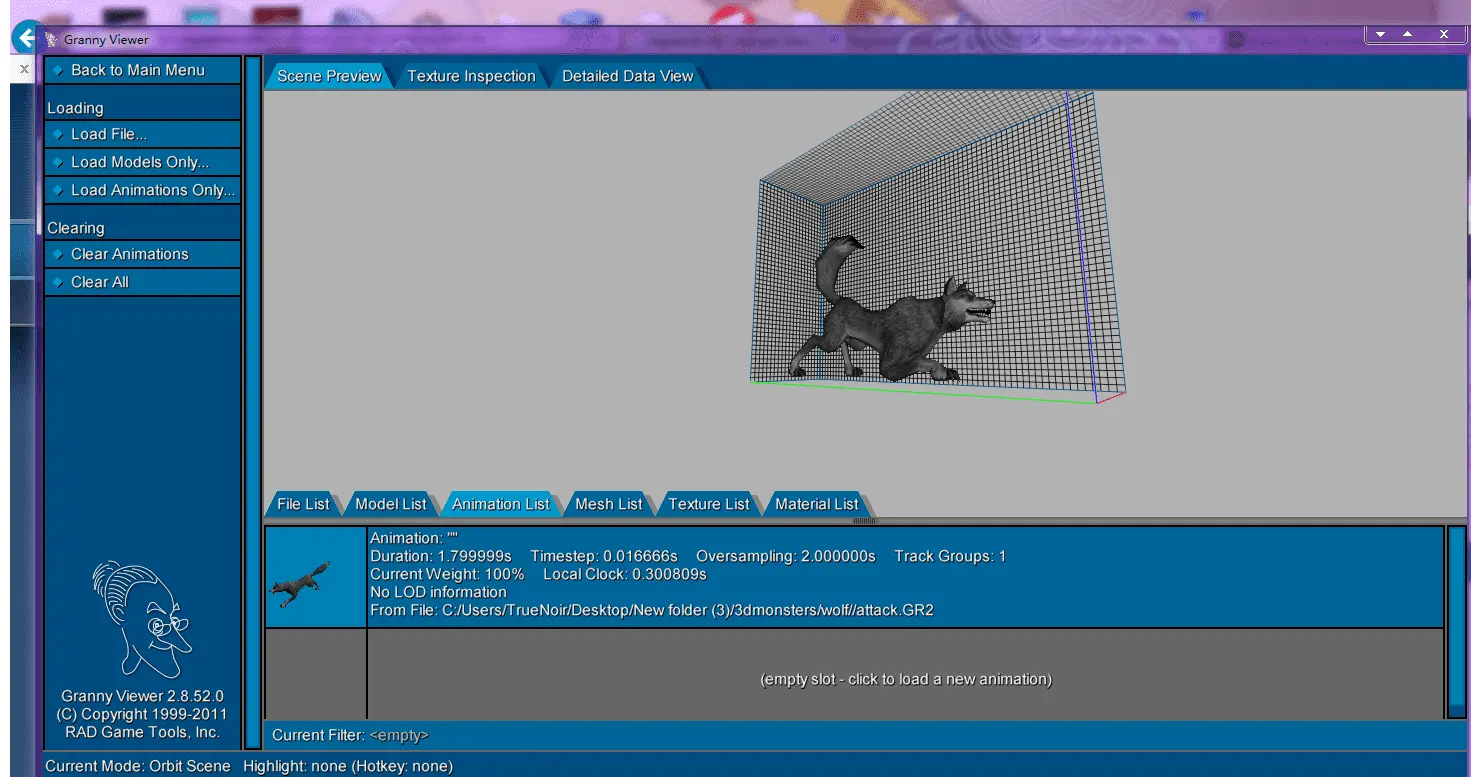Click the 'From File' attack.GR2 path text

tap(652, 610)
